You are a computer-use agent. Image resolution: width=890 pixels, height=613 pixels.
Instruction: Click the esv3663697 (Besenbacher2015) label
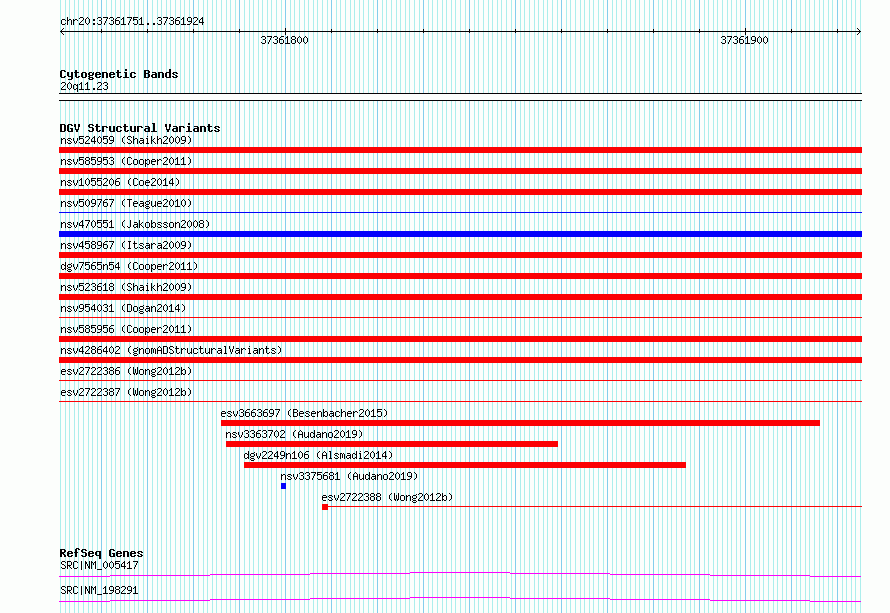click(x=304, y=413)
